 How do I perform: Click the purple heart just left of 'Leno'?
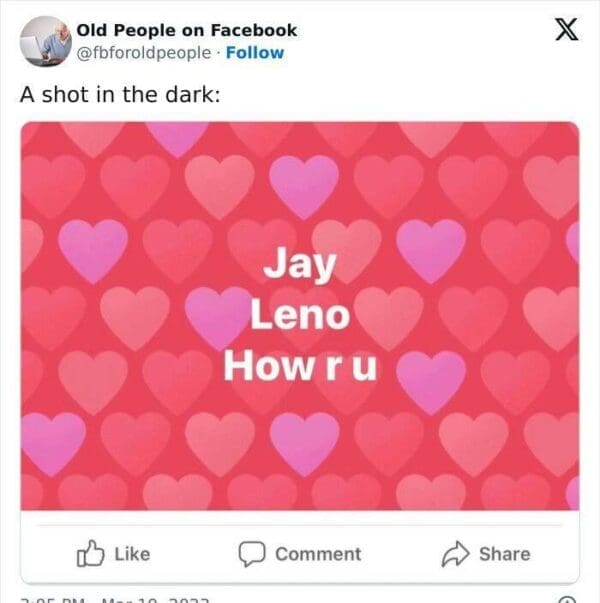[x=216, y=316]
